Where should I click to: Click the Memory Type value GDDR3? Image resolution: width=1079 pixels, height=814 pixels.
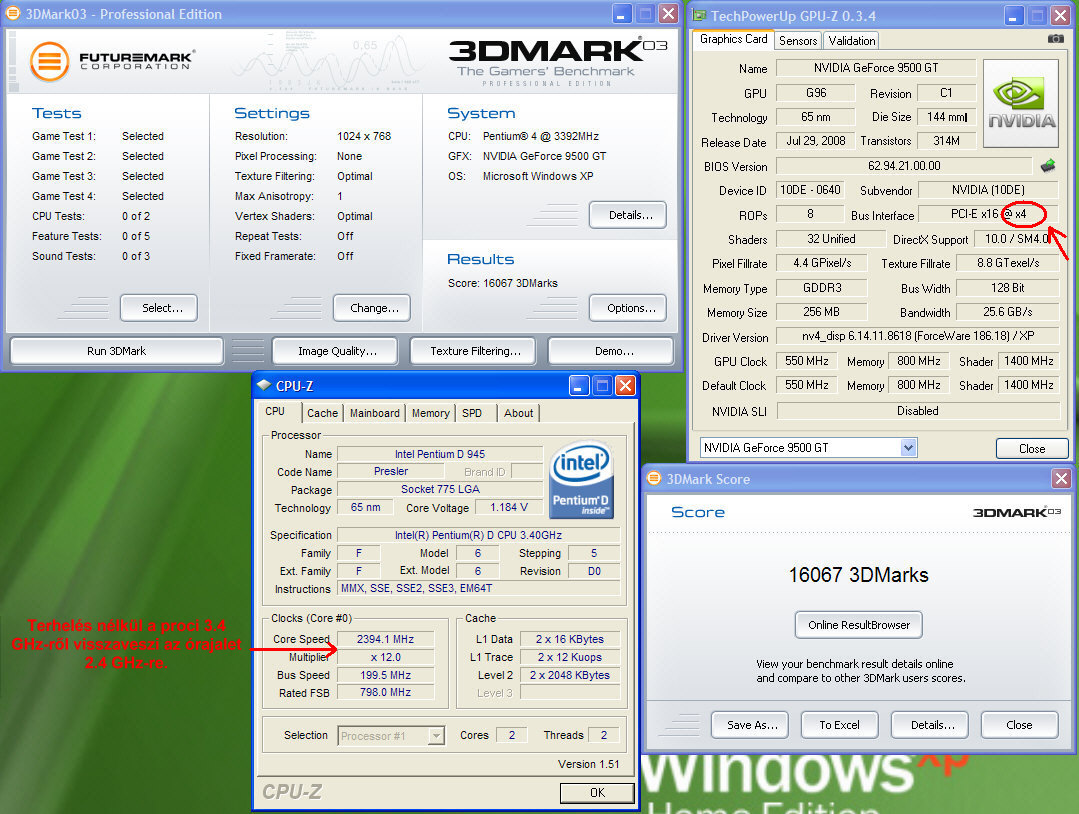click(x=822, y=288)
